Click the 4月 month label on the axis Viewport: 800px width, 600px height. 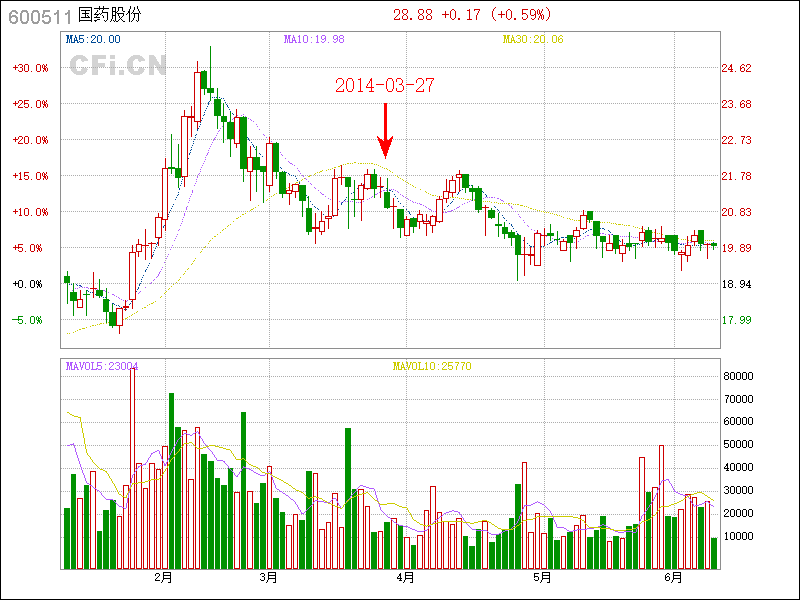[405, 578]
